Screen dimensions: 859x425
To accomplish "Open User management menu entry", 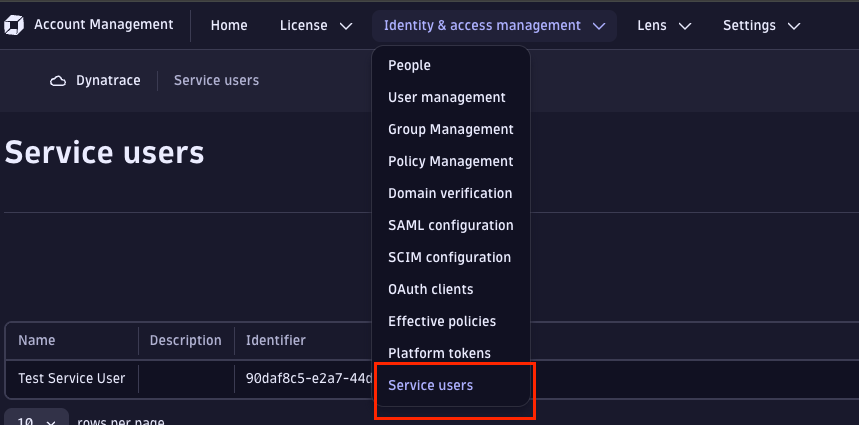I will coord(446,97).
